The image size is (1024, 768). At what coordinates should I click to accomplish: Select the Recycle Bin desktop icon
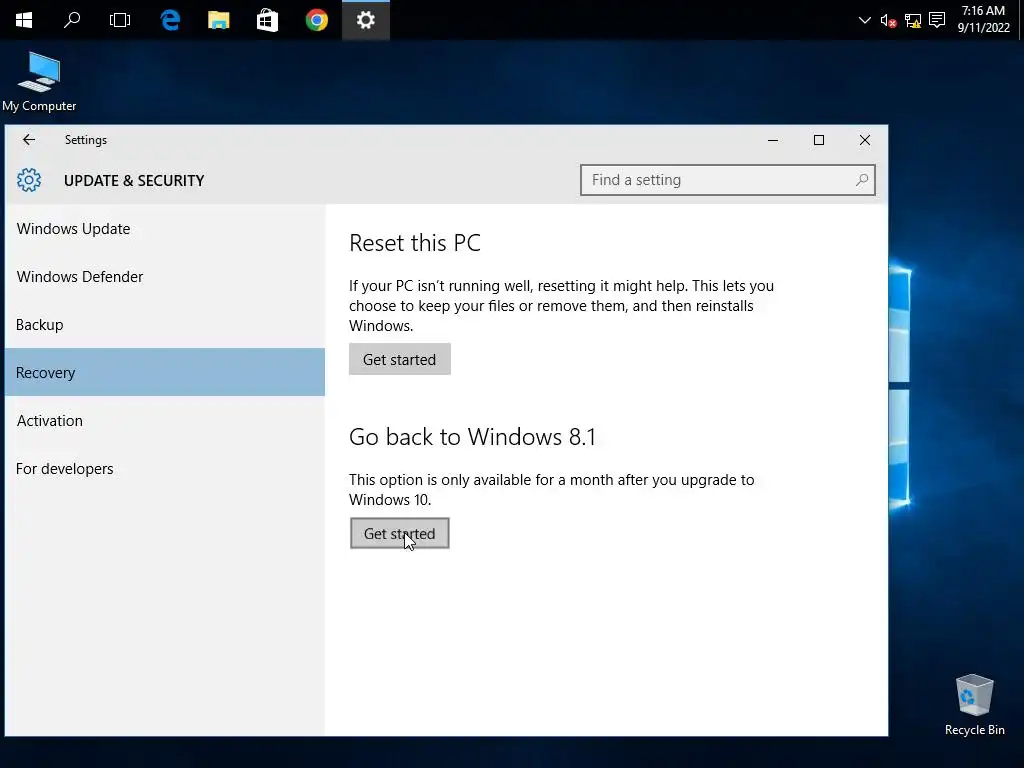click(x=974, y=705)
